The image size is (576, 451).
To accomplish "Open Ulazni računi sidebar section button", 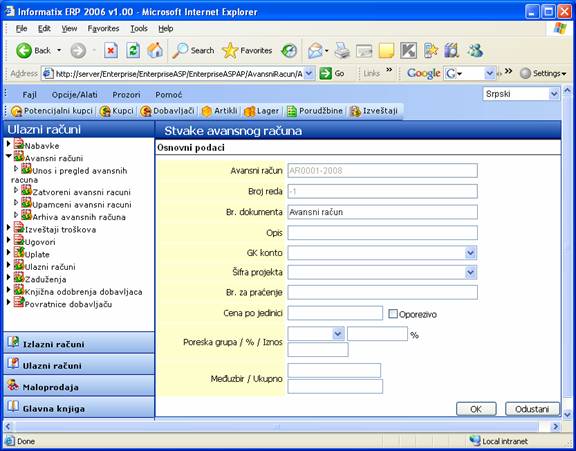I will pos(79,365).
